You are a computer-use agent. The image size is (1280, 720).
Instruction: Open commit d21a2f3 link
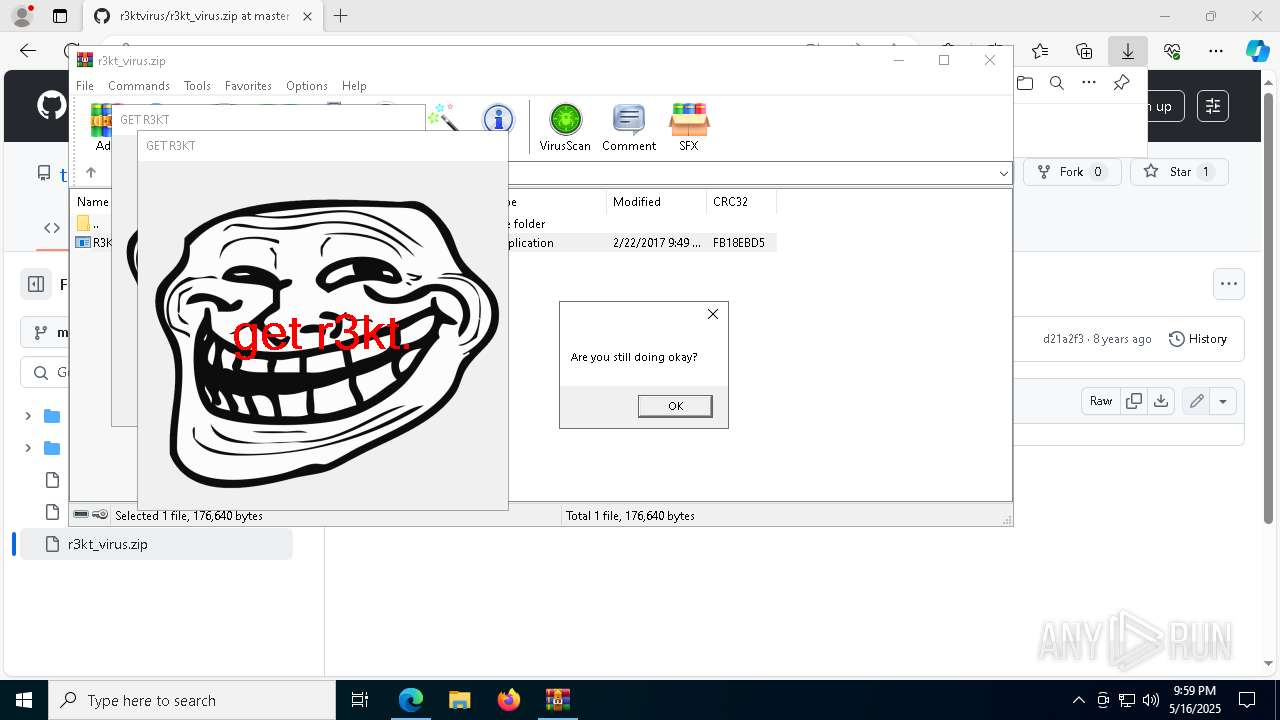point(1063,339)
